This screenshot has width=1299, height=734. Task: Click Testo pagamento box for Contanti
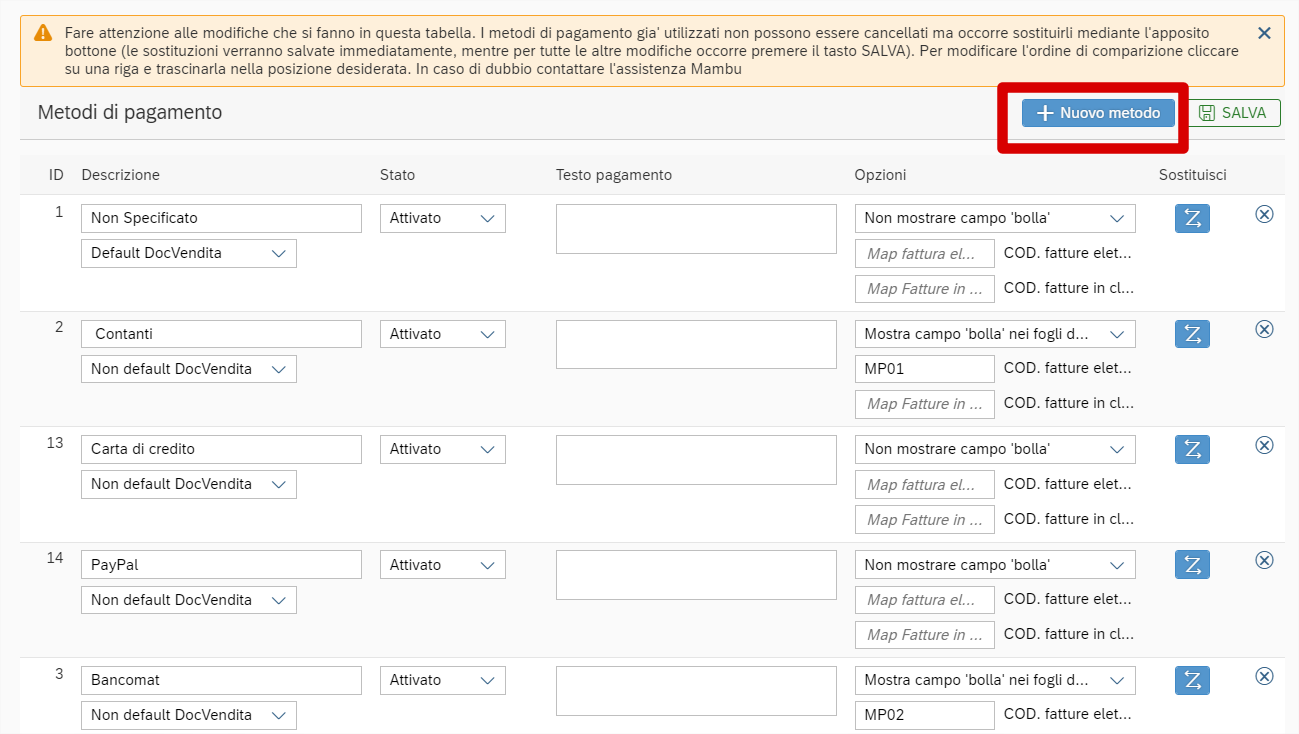(696, 344)
